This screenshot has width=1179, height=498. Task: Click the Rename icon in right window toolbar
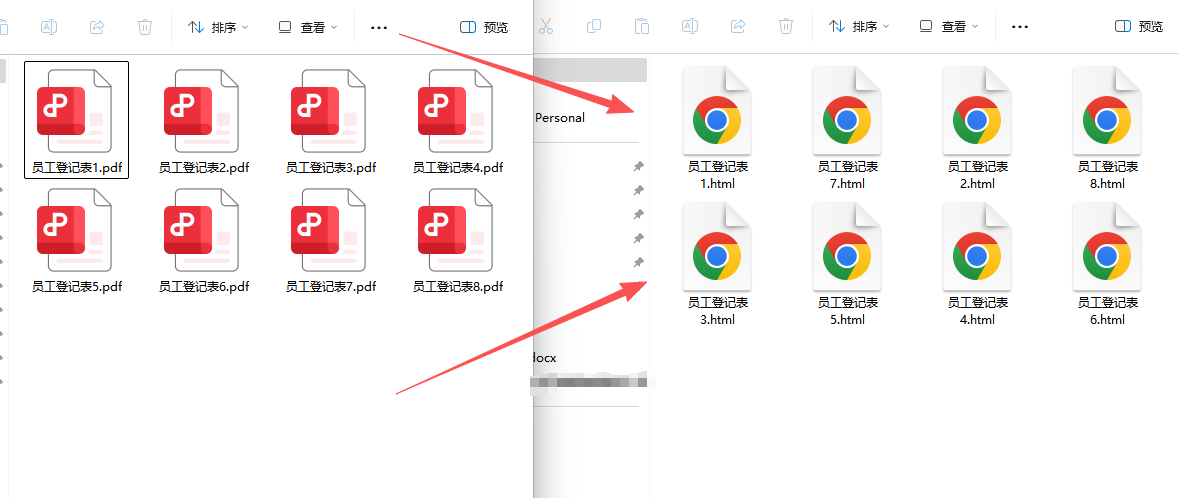point(690,27)
